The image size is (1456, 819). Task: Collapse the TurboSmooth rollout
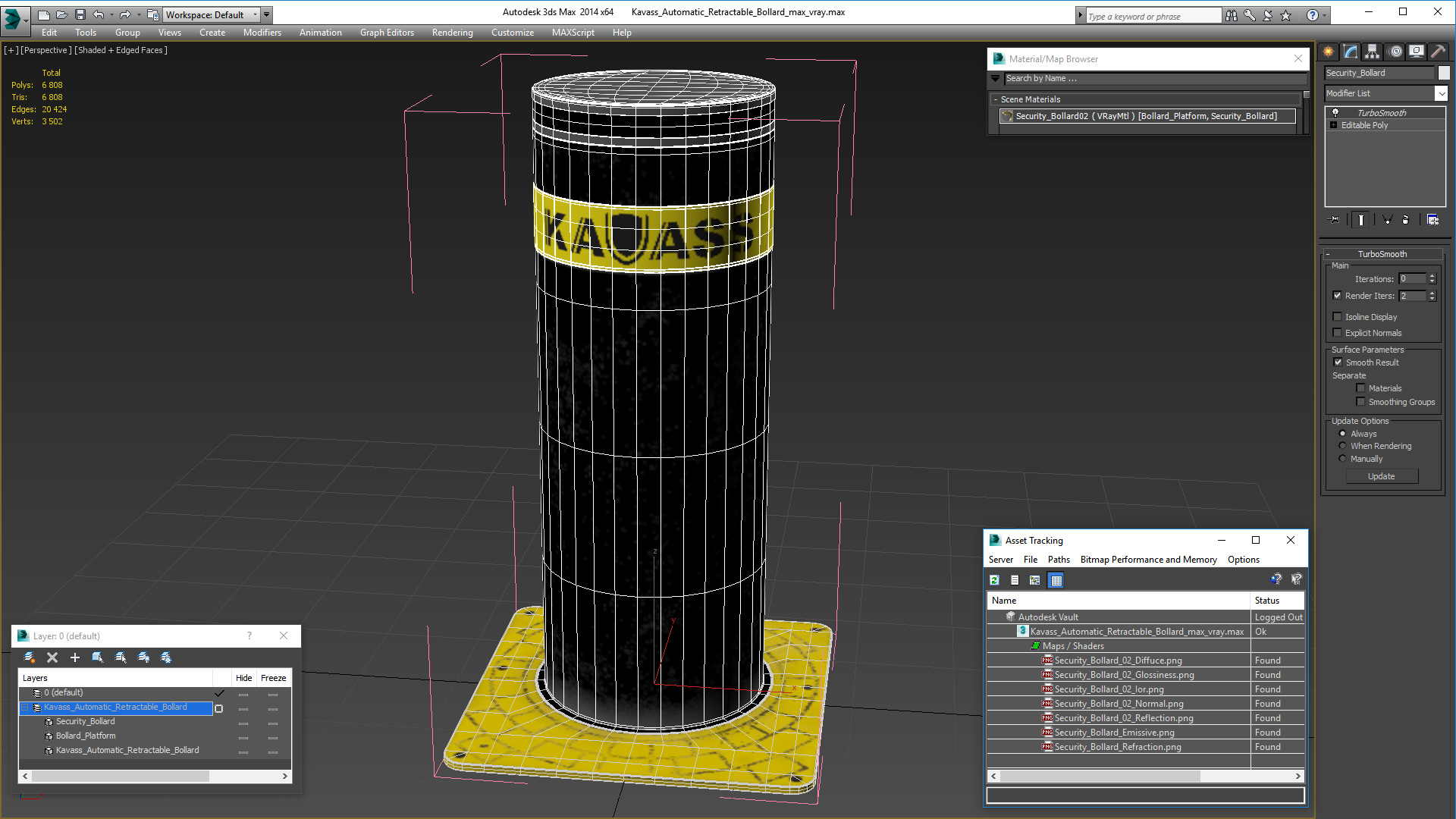pyautogui.click(x=1329, y=254)
